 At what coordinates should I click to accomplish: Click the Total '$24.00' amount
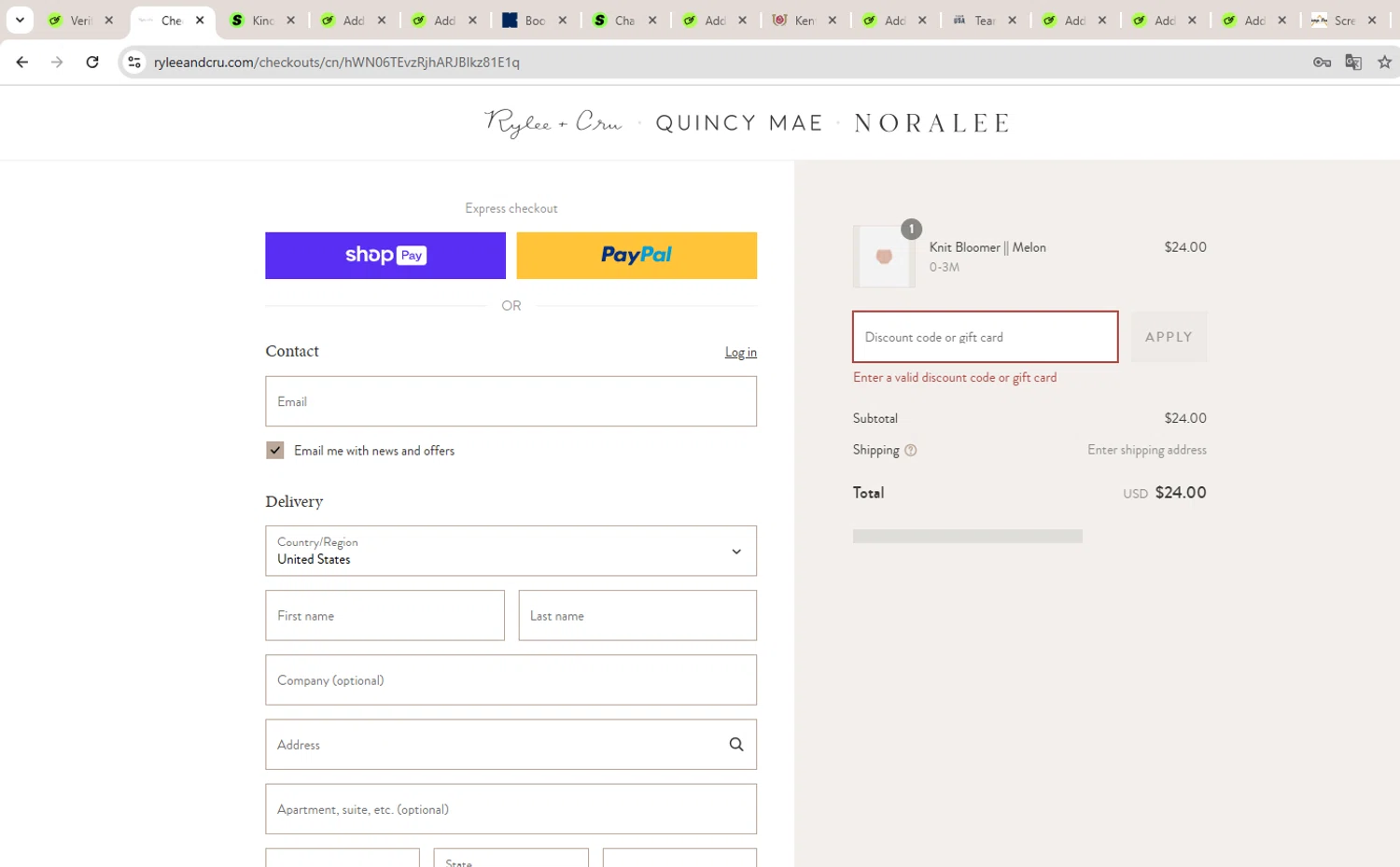[x=1181, y=492]
